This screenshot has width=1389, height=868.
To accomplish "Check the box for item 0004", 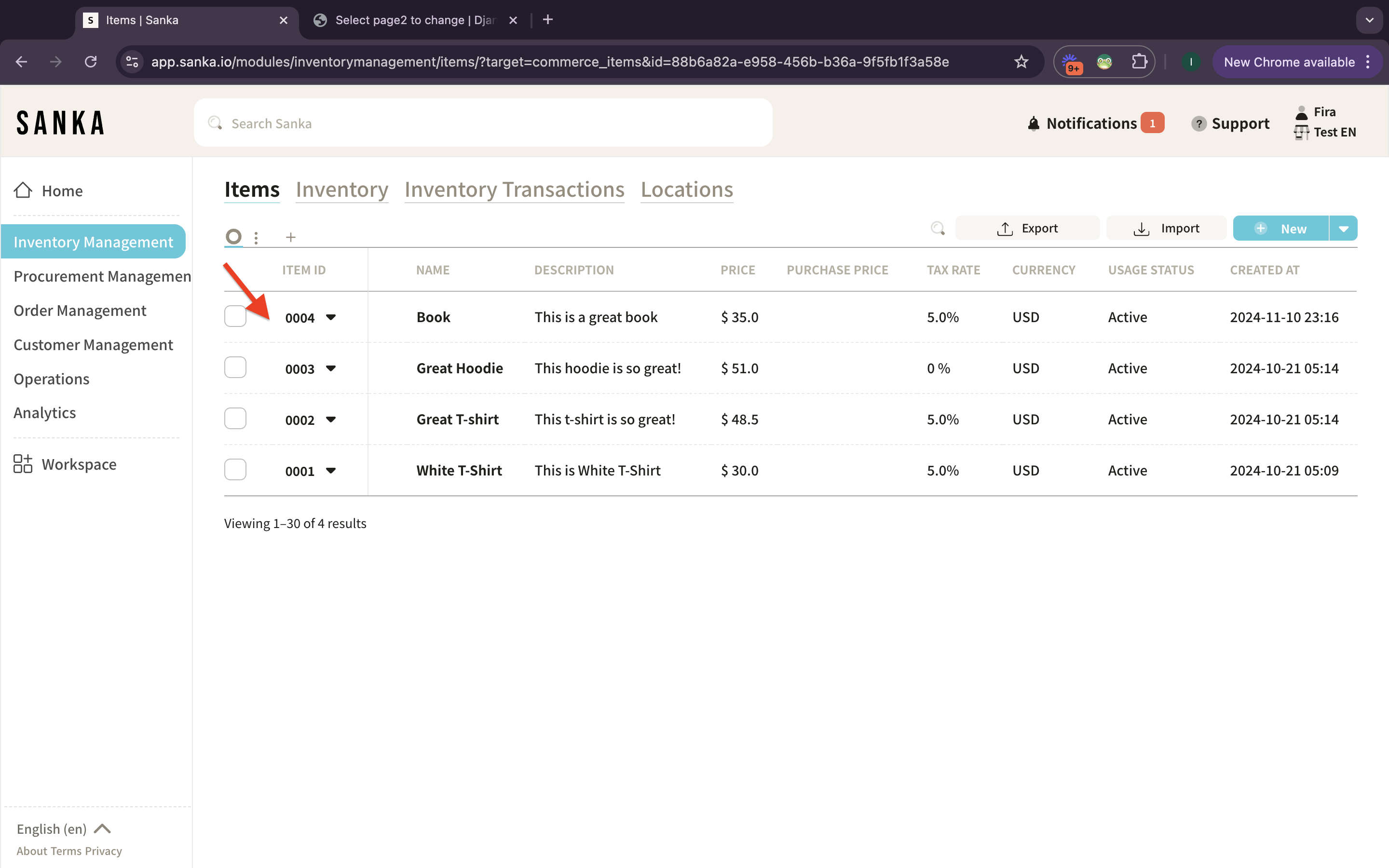I will [235, 316].
